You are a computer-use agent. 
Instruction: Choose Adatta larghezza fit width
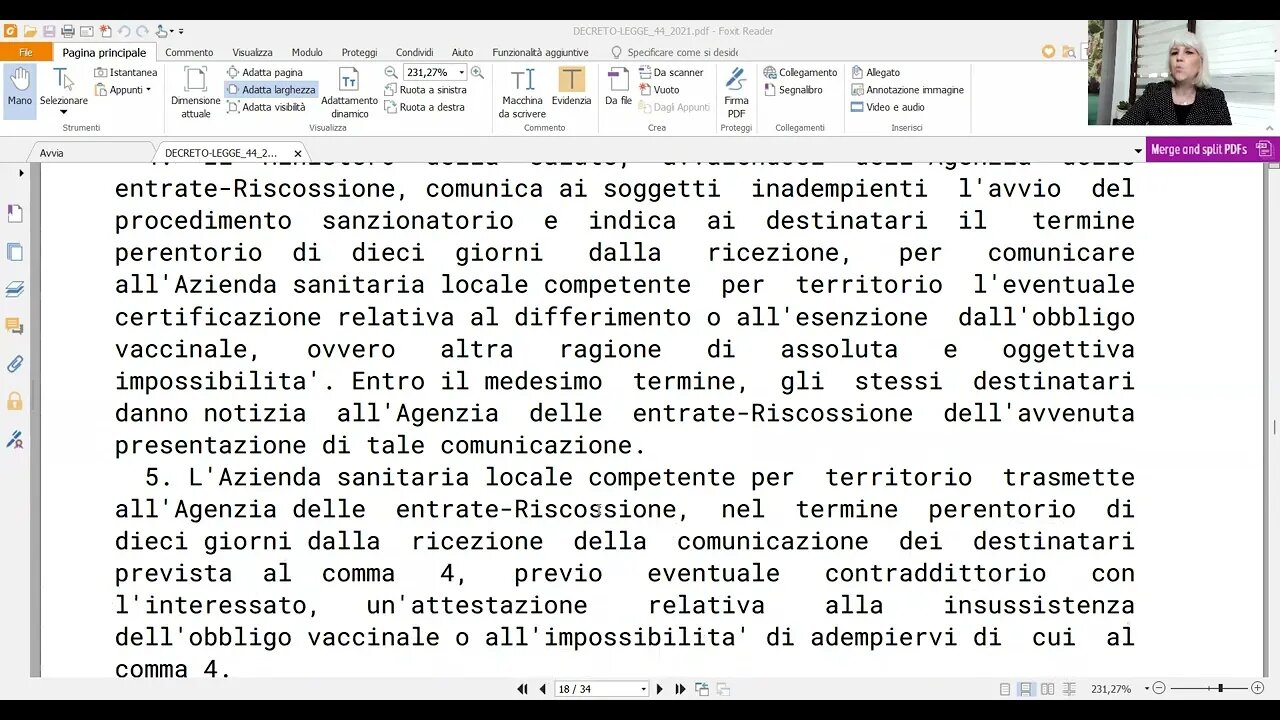click(271, 89)
